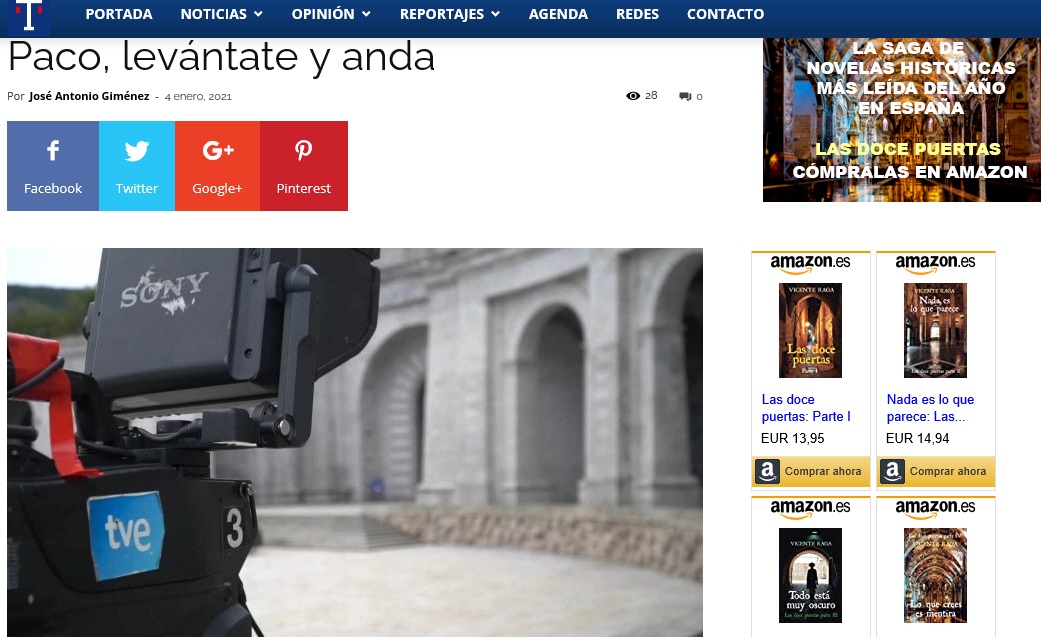Share the article on Facebook
This screenshot has width=1041, height=637.
click(x=53, y=166)
